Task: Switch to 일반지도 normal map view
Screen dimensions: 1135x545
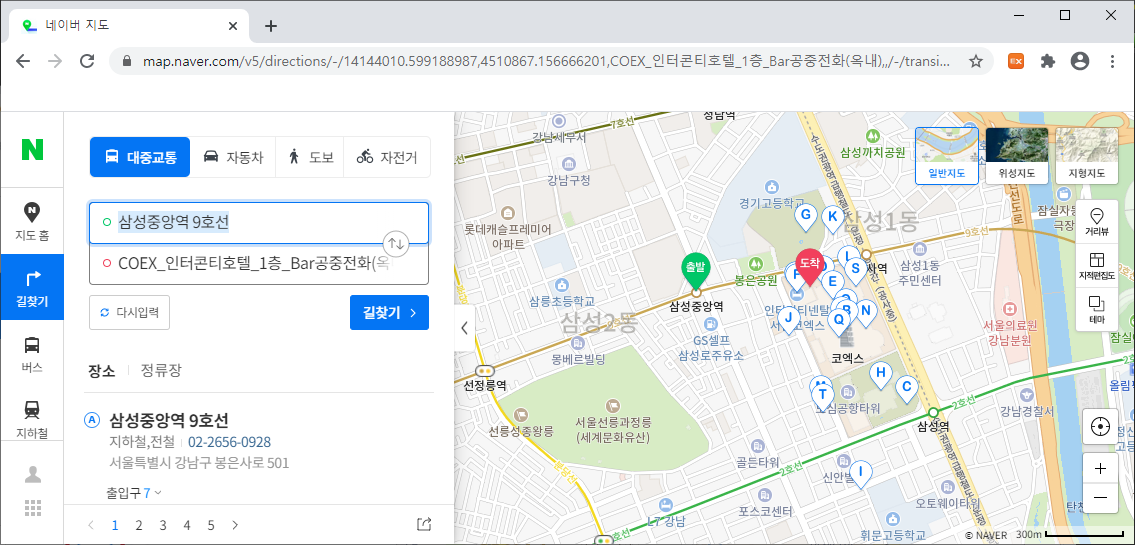Action: pos(947,156)
